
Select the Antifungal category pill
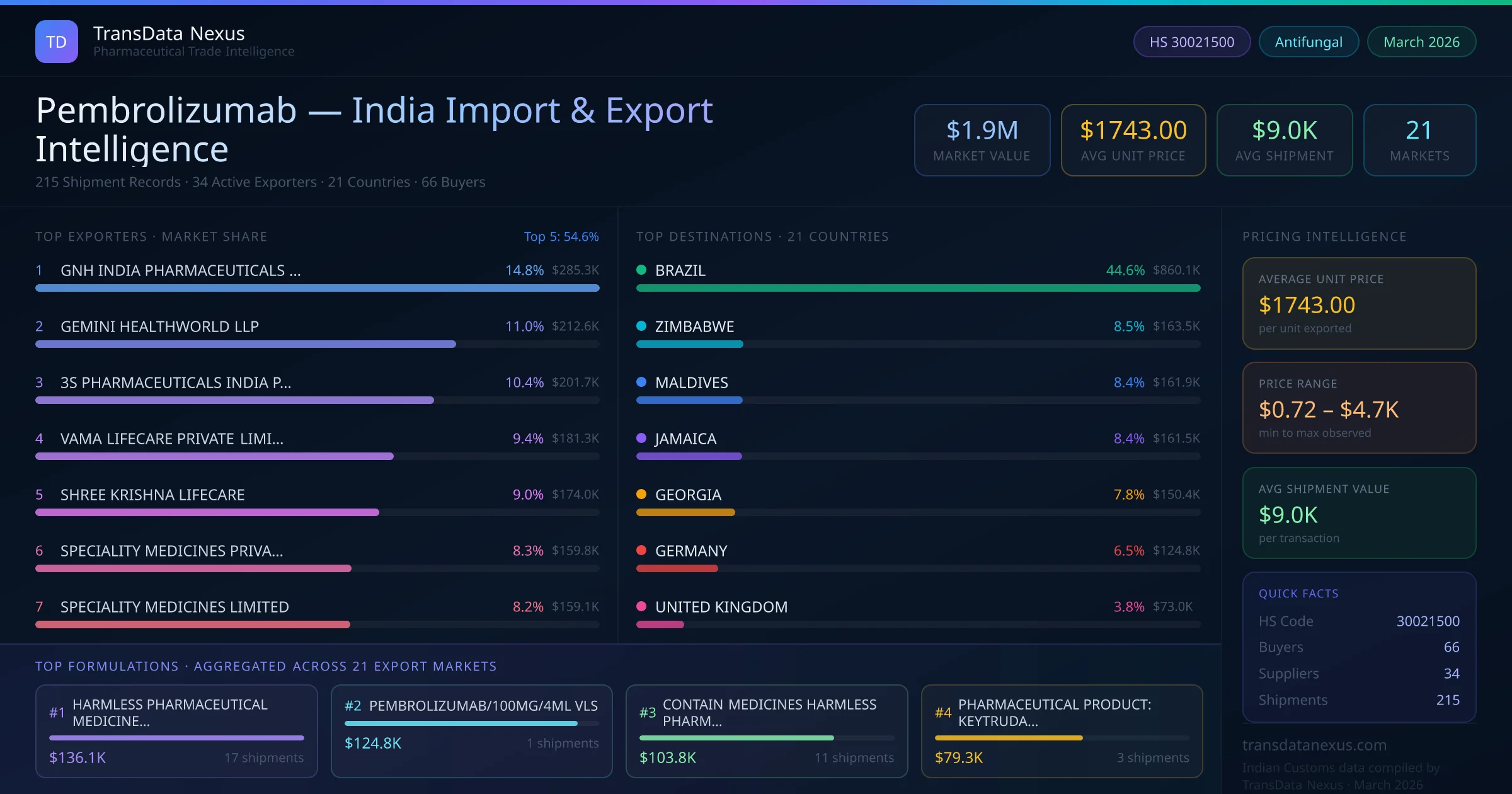pos(1309,42)
